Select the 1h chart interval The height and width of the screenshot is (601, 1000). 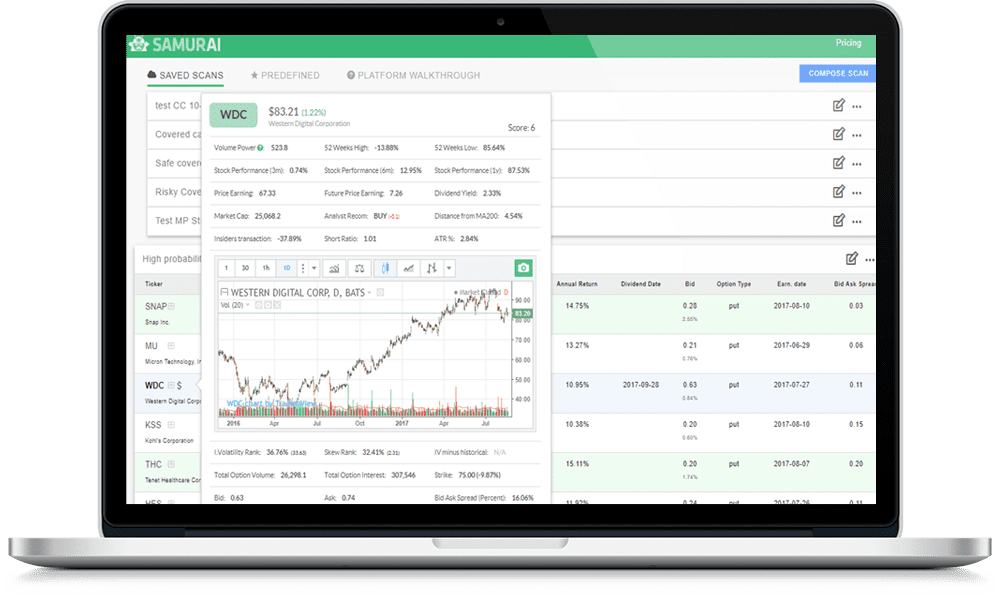pos(266,268)
